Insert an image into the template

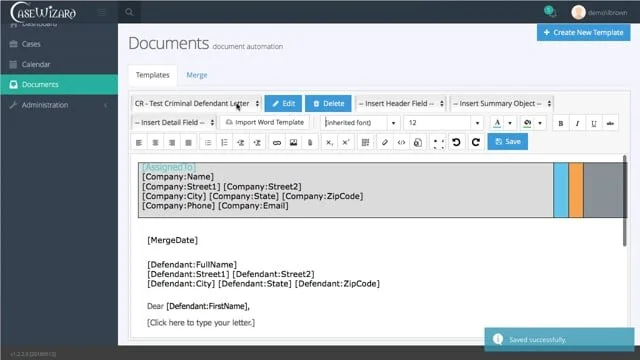coord(293,142)
